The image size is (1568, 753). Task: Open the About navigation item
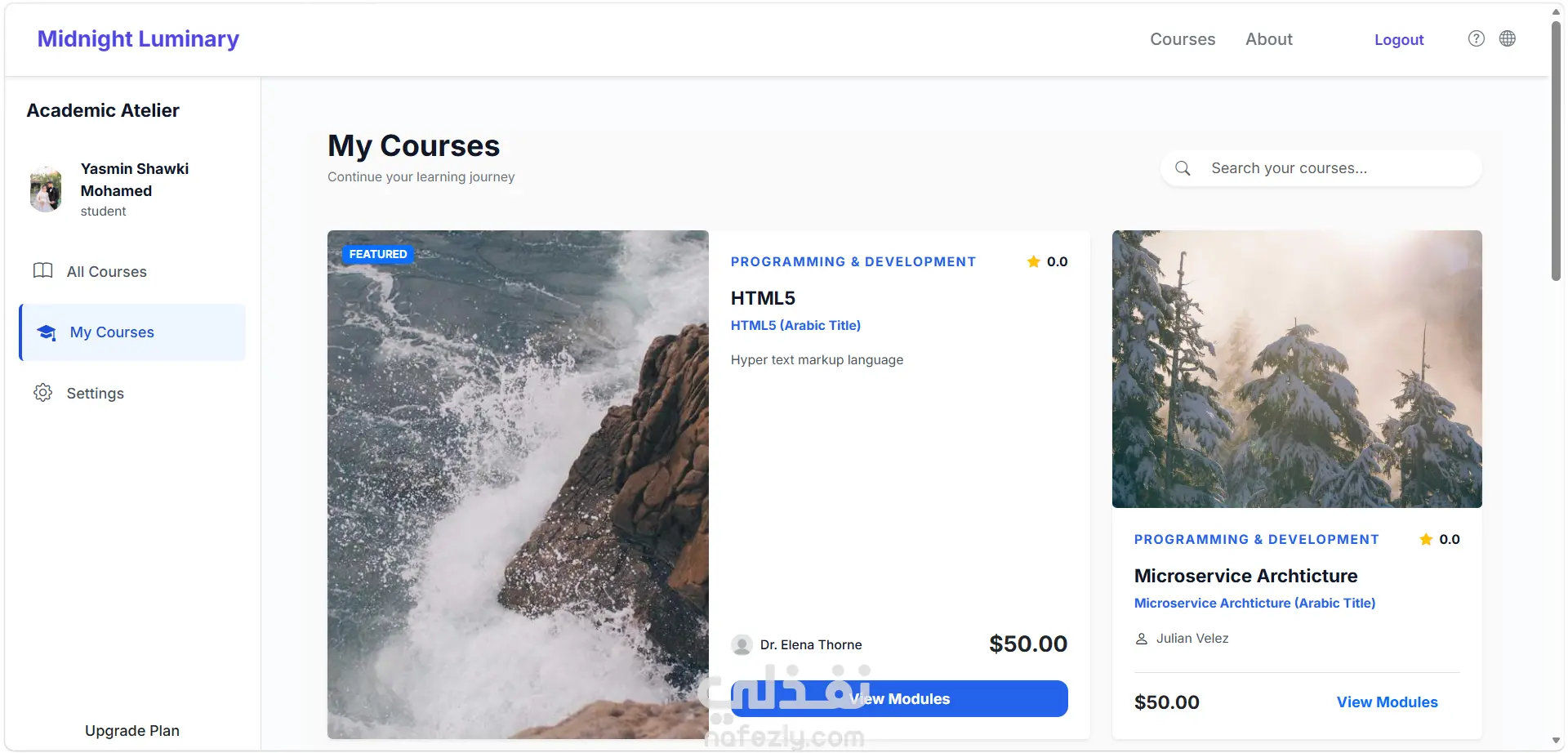click(1268, 39)
